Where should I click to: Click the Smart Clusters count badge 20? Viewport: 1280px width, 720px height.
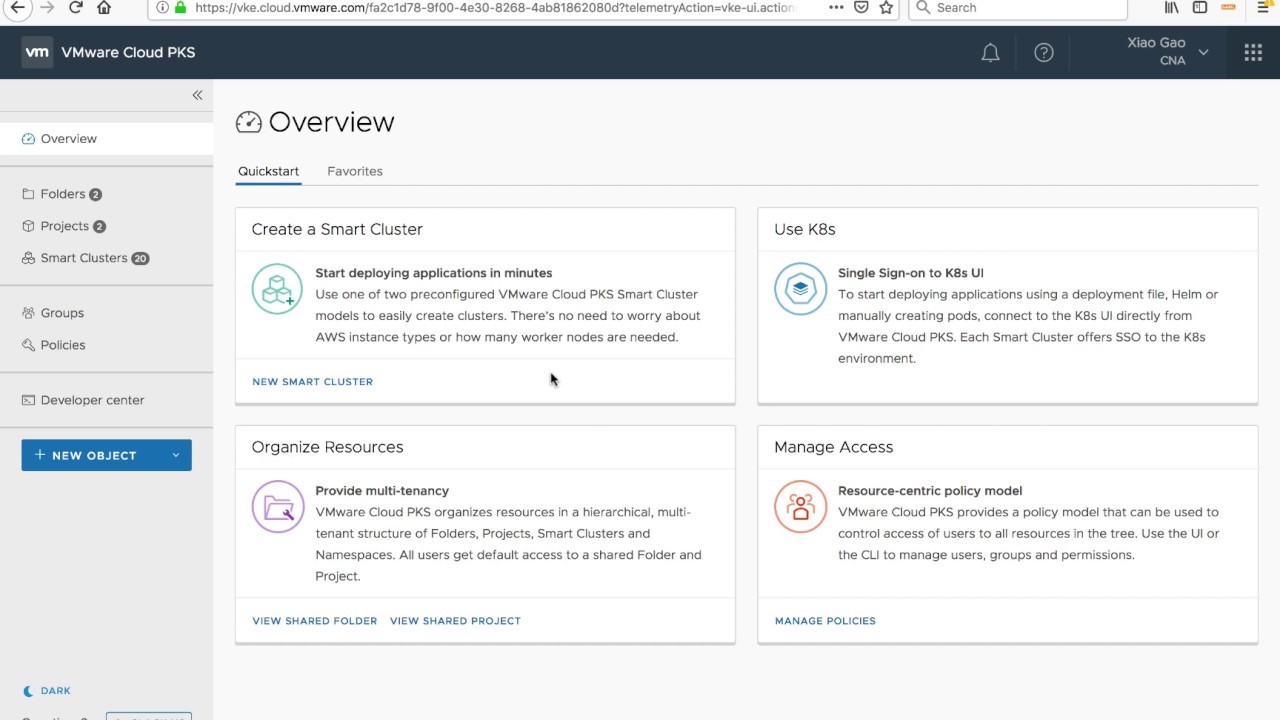[141, 258]
